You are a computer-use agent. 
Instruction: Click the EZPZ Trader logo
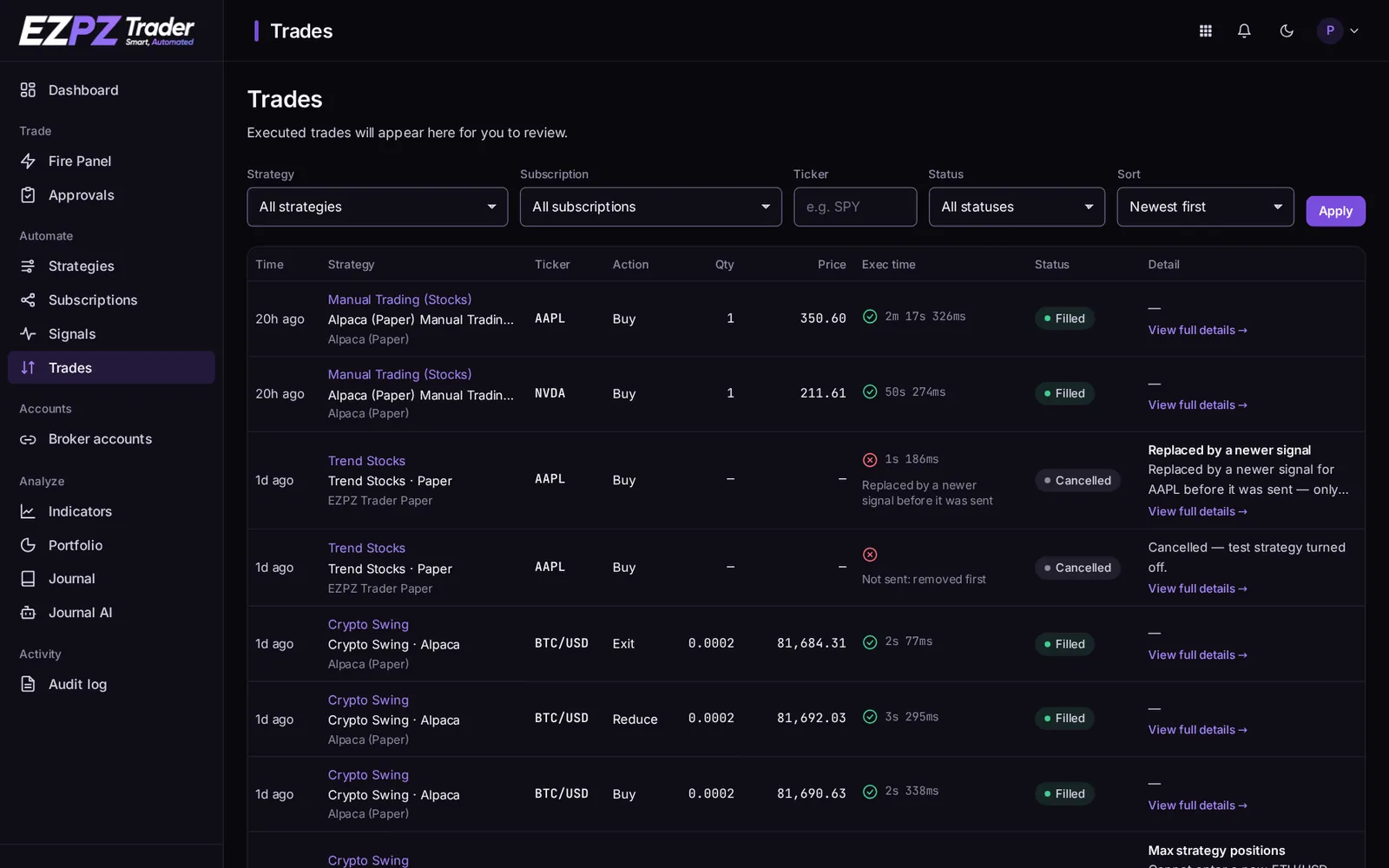107,30
